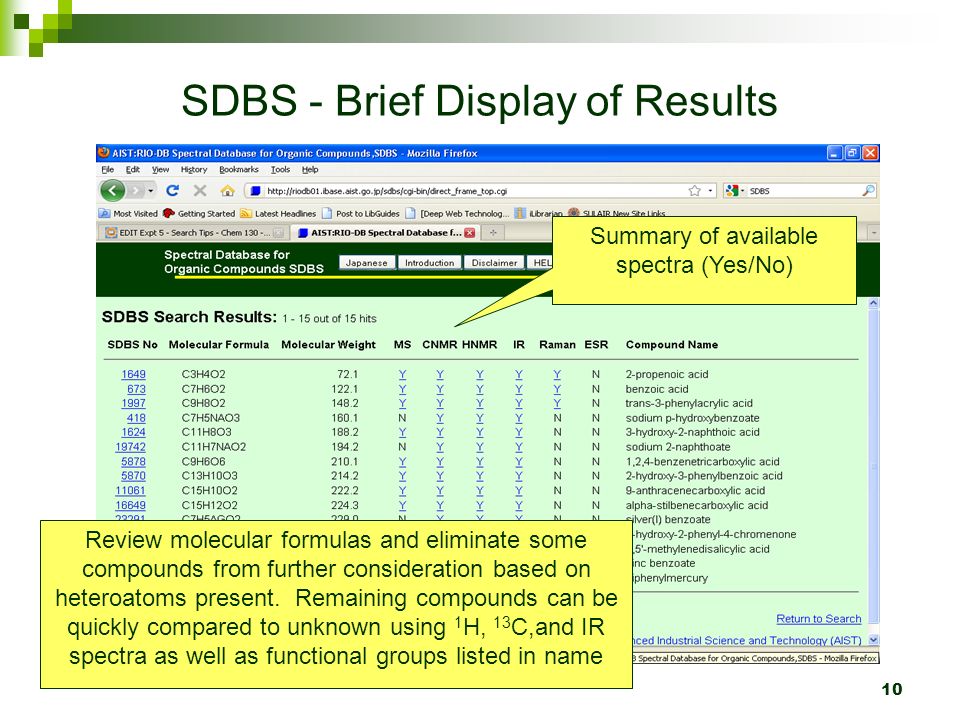Screen dimensions: 960x720
Task: Click the 'C15H12O2' molecular formula cell
Action: point(209,505)
